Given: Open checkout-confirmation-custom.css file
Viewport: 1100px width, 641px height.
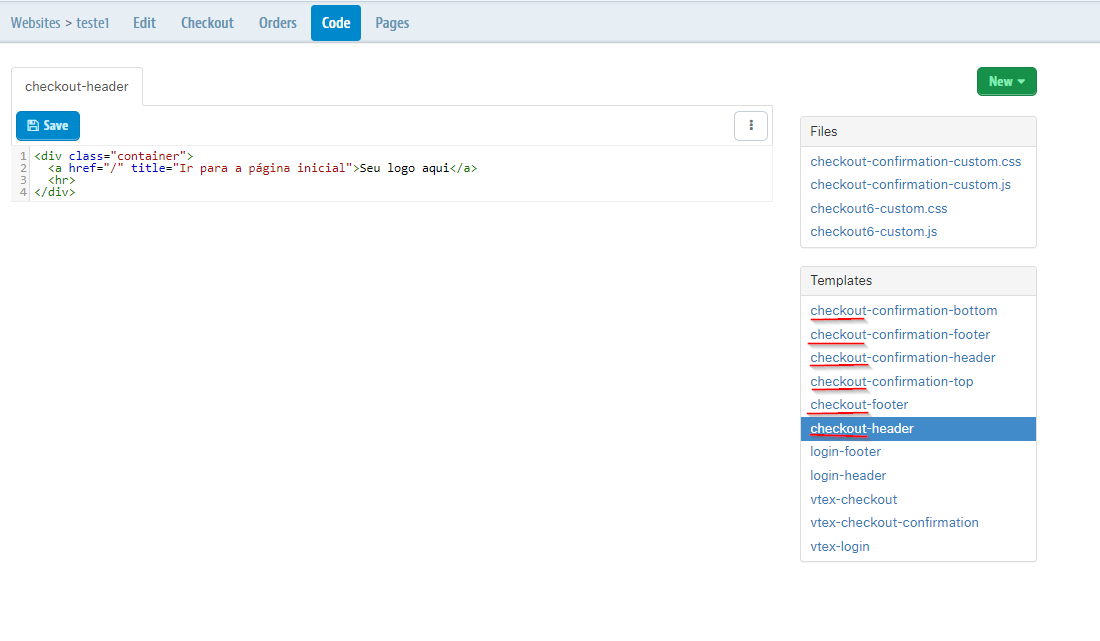Looking at the screenshot, I should pyautogui.click(x=915, y=161).
